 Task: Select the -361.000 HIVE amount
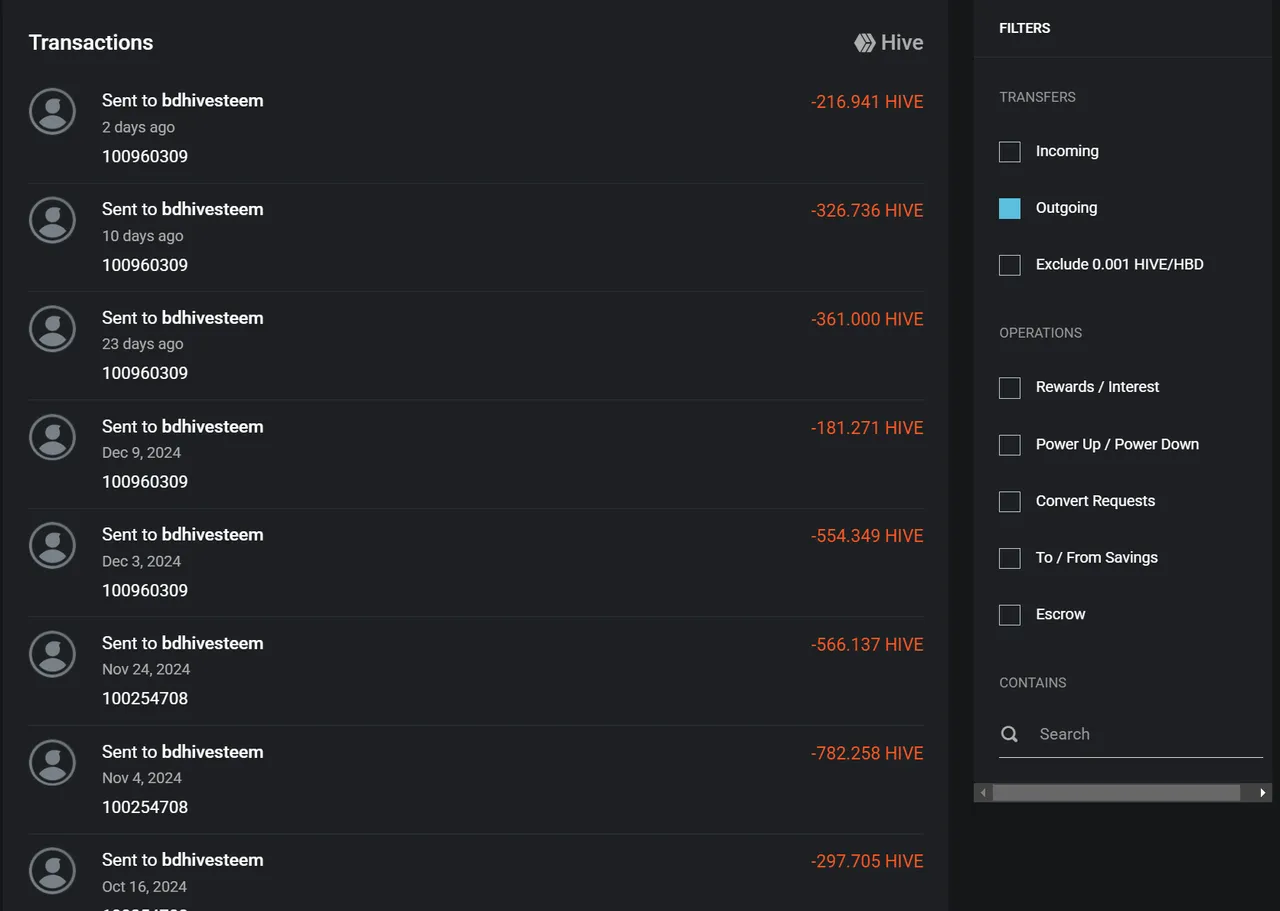click(x=867, y=319)
